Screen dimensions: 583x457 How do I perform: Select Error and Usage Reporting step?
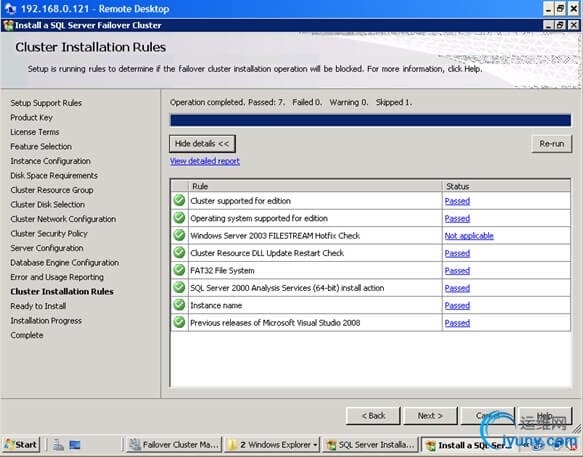click(57, 277)
